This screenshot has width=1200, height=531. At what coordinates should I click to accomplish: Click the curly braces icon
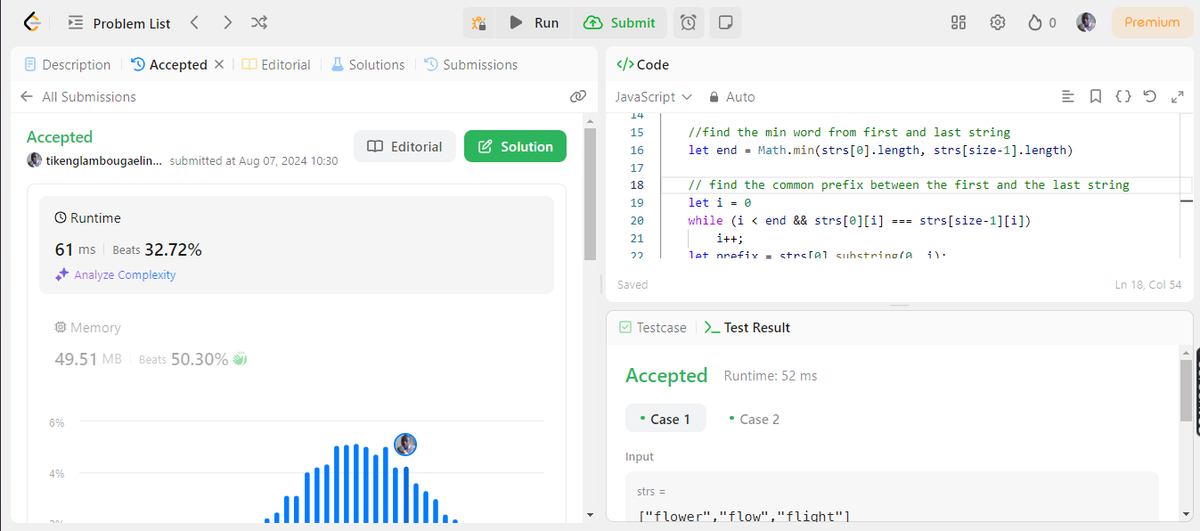coord(1123,97)
